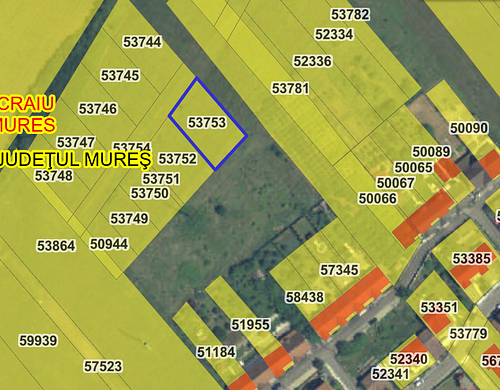Screen dimensions: 500x390
Task: Click parcel label 53745
Action: (x=120, y=76)
